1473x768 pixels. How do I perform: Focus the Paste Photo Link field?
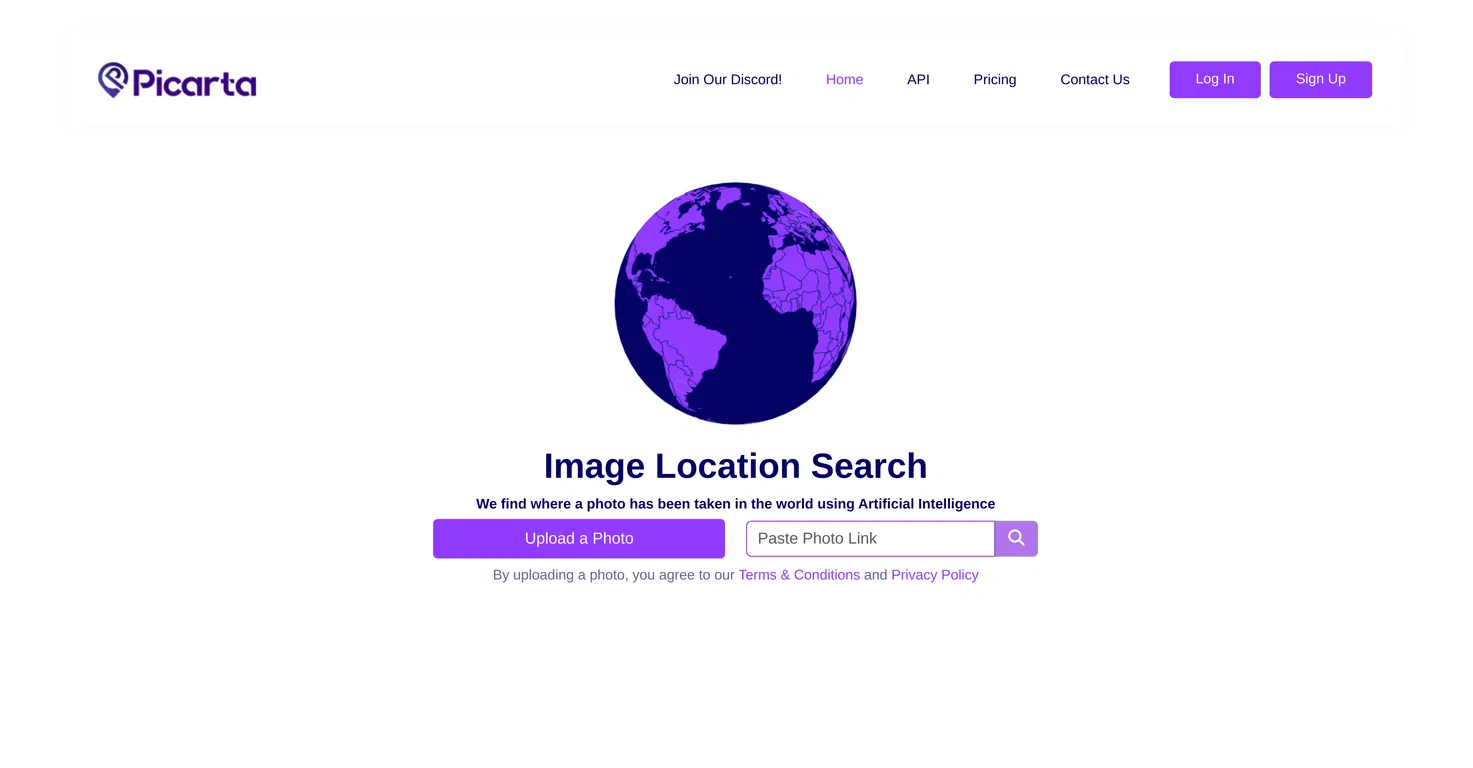pos(870,538)
